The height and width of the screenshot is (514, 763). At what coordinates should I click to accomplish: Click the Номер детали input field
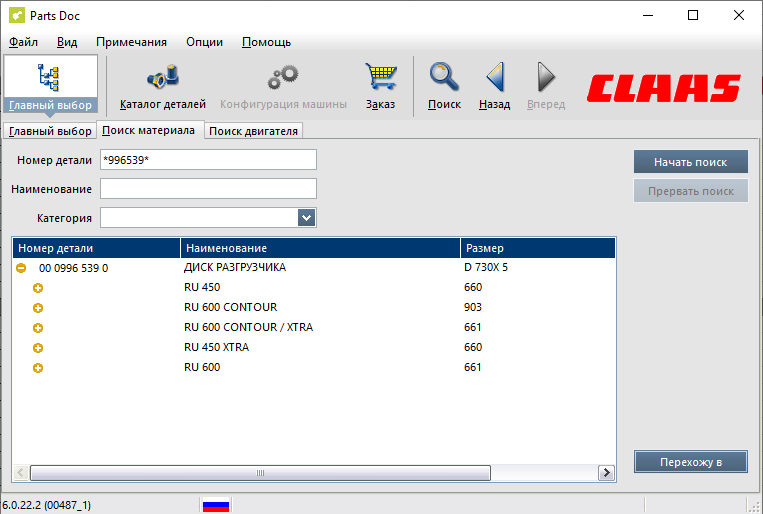click(208, 160)
